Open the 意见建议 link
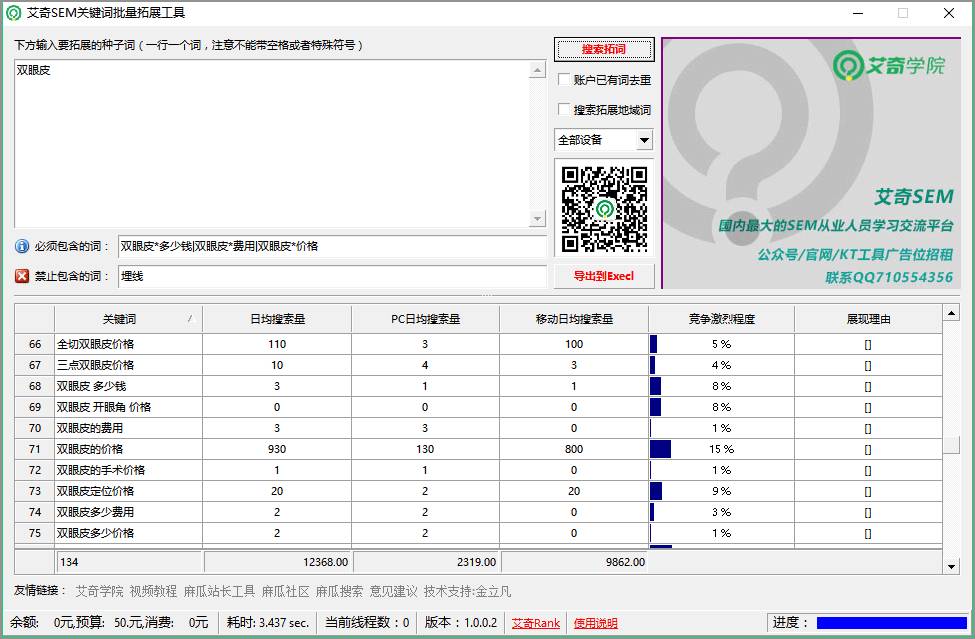 tap(393, 591)
